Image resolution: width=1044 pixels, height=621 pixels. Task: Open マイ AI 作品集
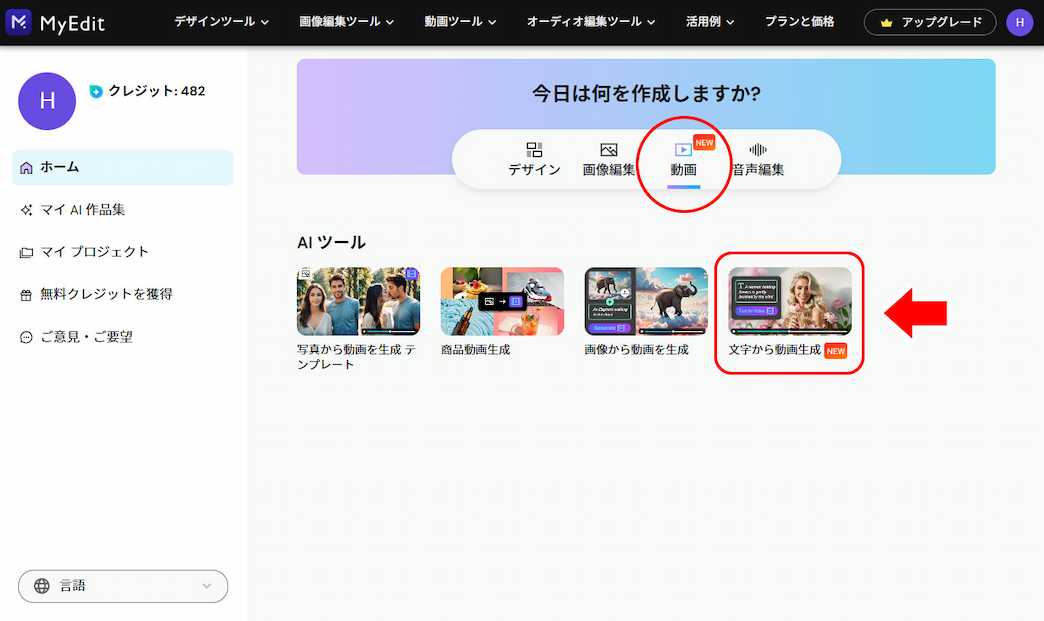click(83, 210)
